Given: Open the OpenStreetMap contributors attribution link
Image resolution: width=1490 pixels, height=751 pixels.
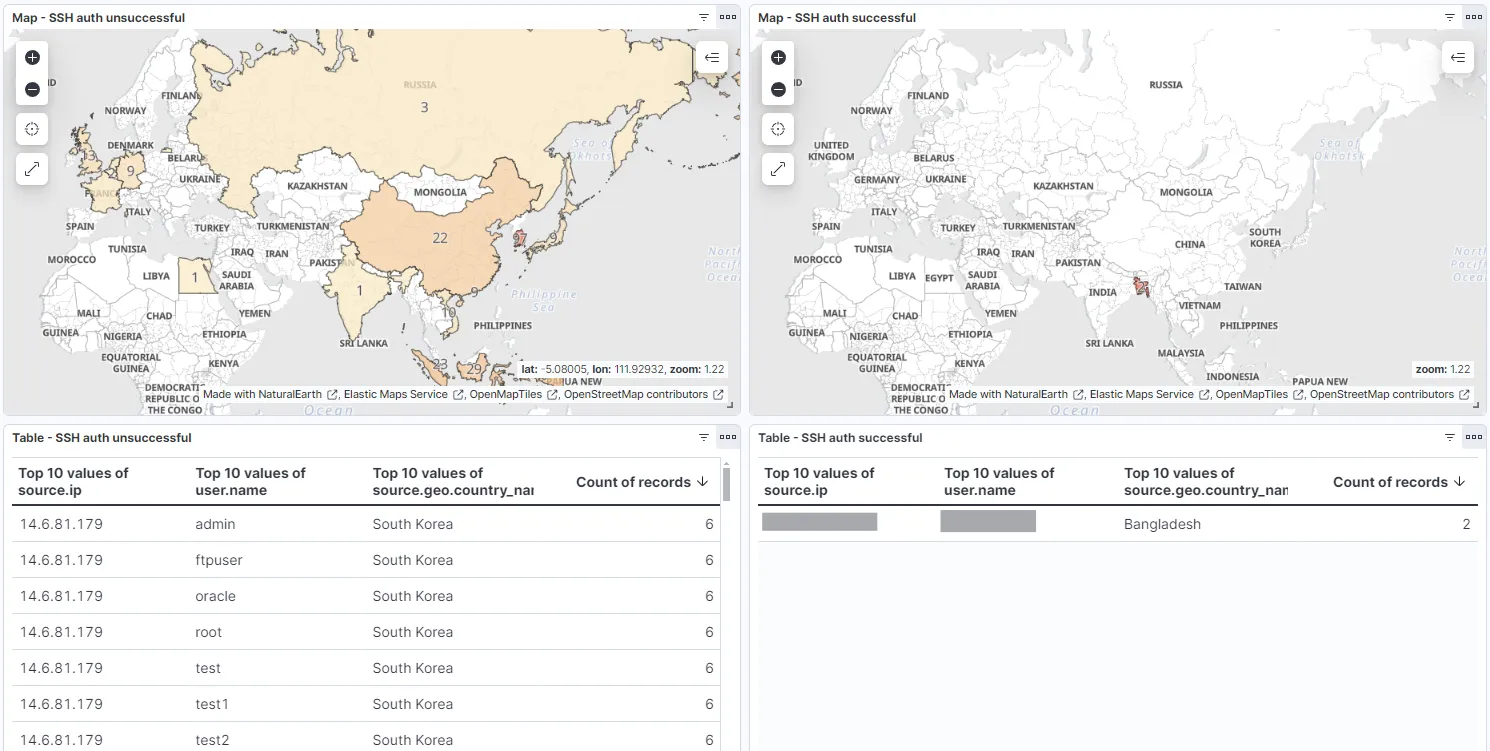Looking at the screenshot, I should tap(638, 394).
